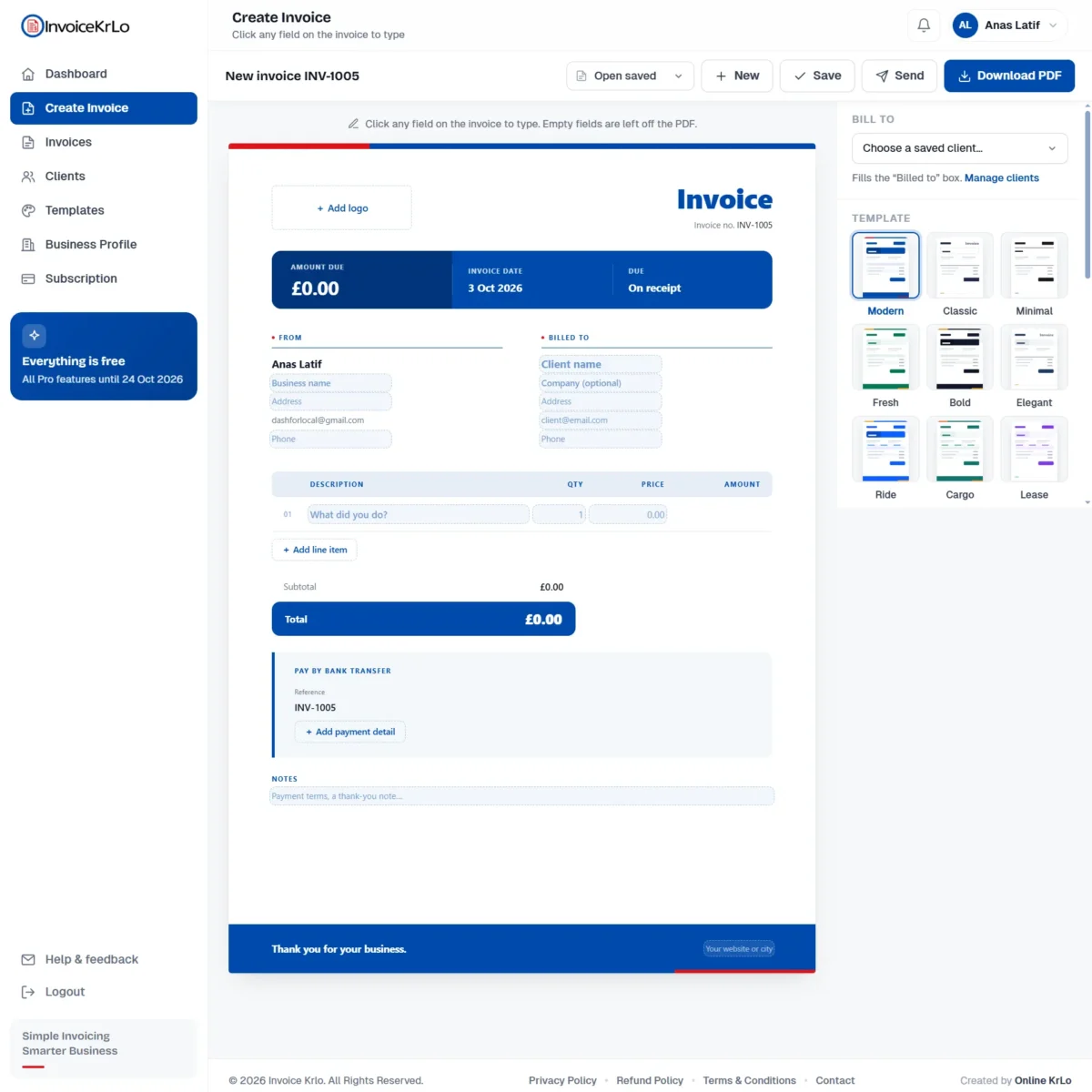Click the Dashboard home icon
Image resolution: width=1092 pixels, height=1092 pixels.
point(28,74)
